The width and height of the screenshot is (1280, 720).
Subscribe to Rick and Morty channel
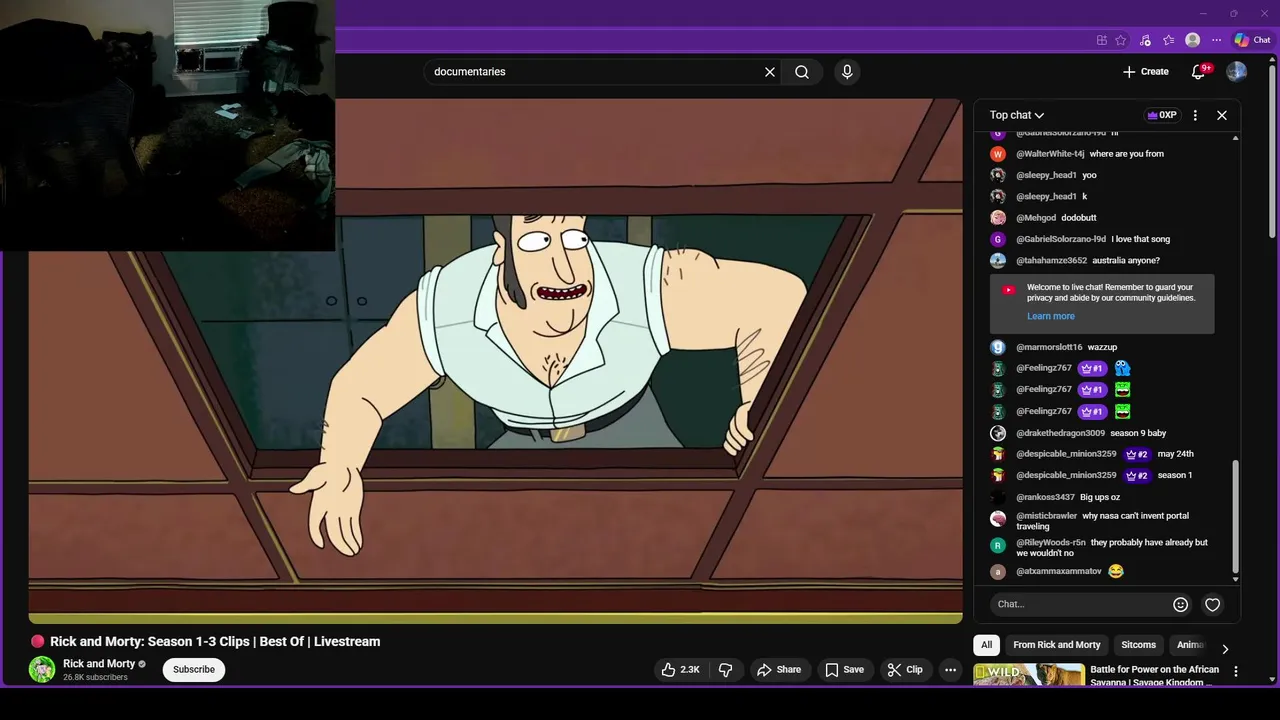click(x=194, y=669)
